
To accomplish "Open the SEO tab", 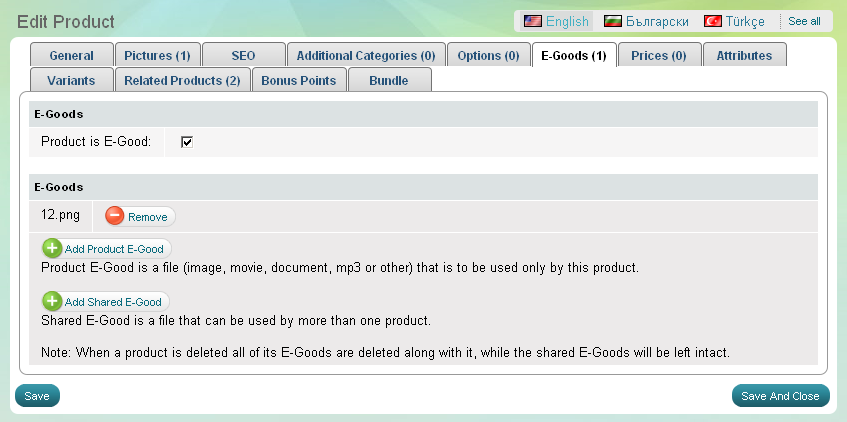I will click(x=243, y=56).
